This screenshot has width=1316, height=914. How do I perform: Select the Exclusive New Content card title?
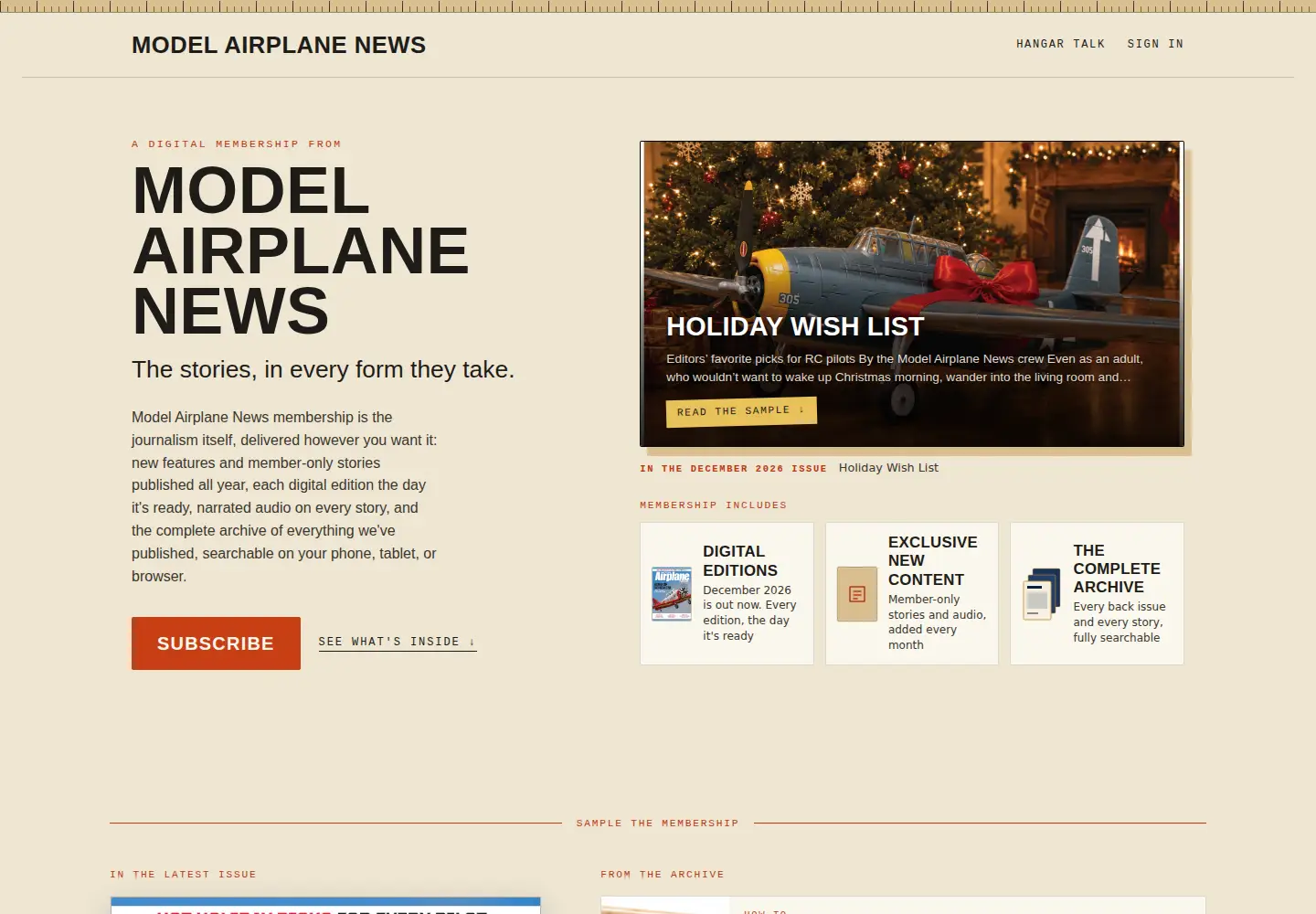(x=933, y=560)
